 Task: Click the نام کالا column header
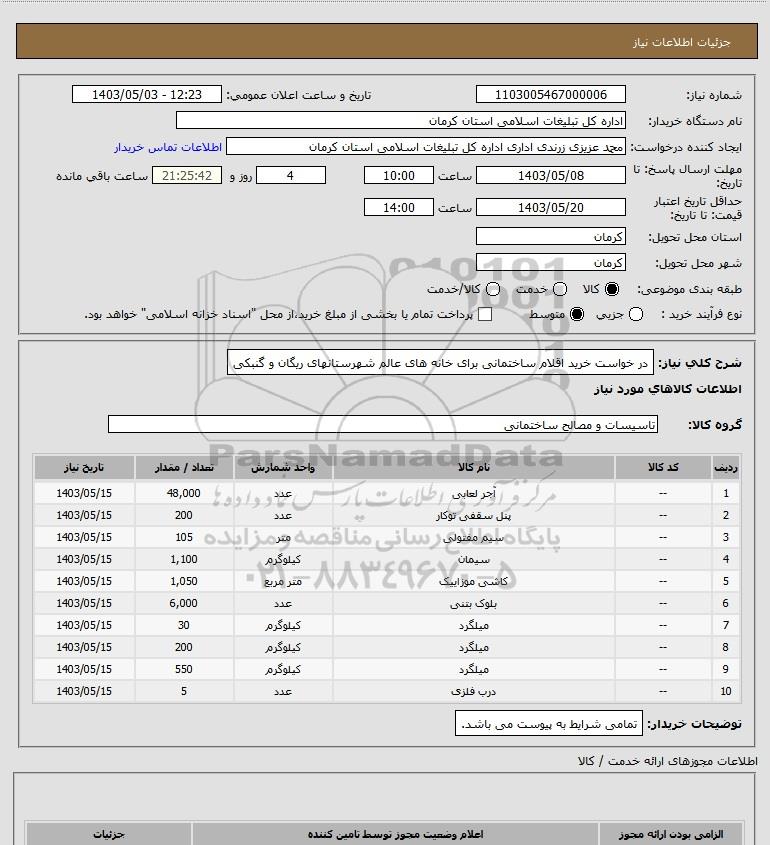[474, 467]
